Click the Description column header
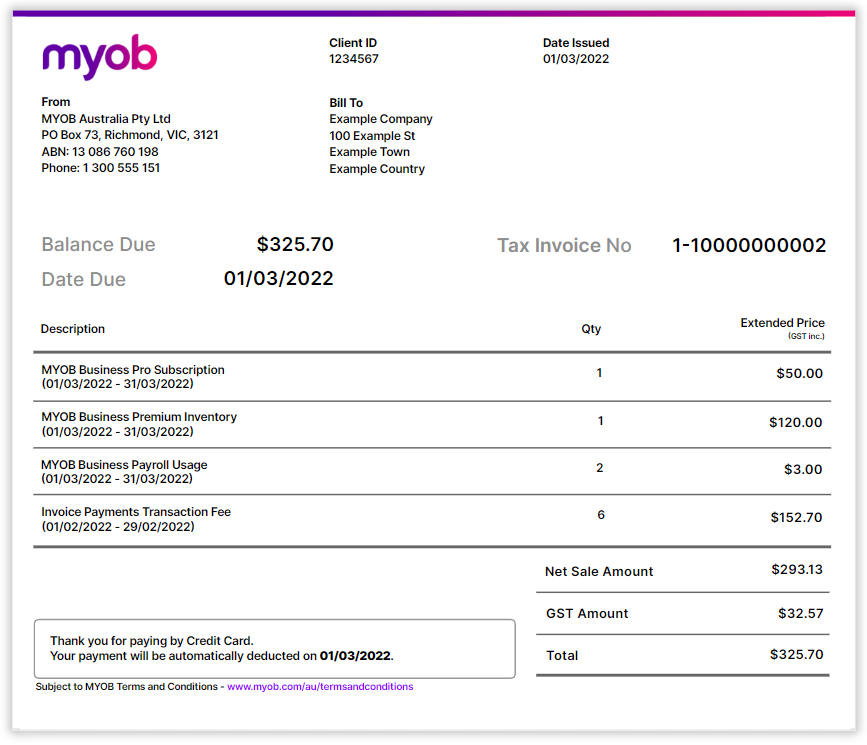This screenshot has width=867, height=745. pos(73,329)
